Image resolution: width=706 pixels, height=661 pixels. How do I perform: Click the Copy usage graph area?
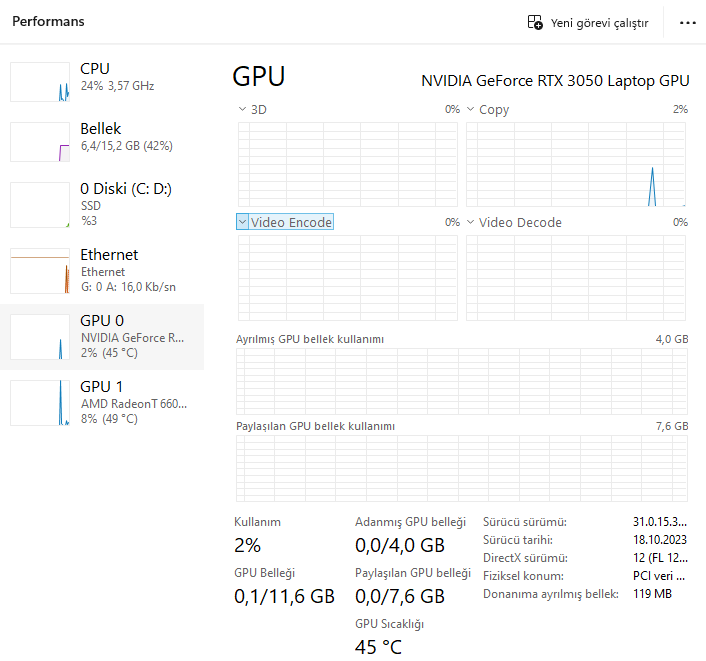(577, 164)
